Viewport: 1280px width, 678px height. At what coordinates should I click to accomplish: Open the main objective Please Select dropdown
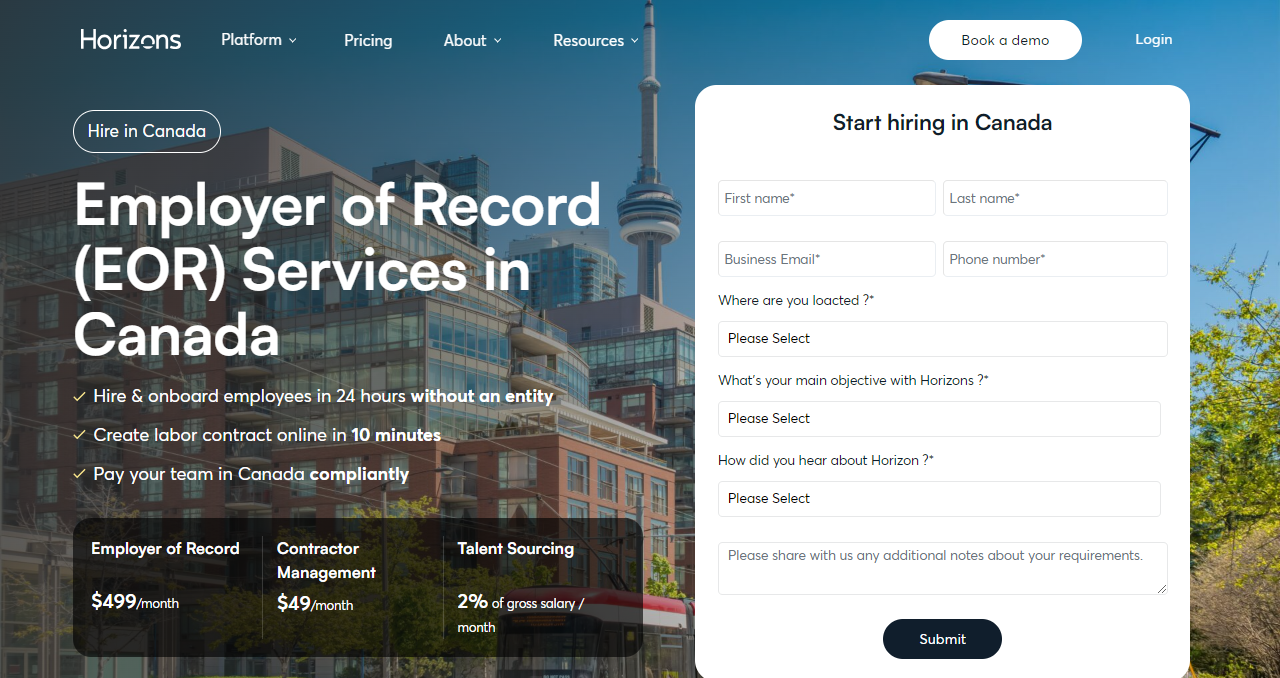(x=939, y=419)
